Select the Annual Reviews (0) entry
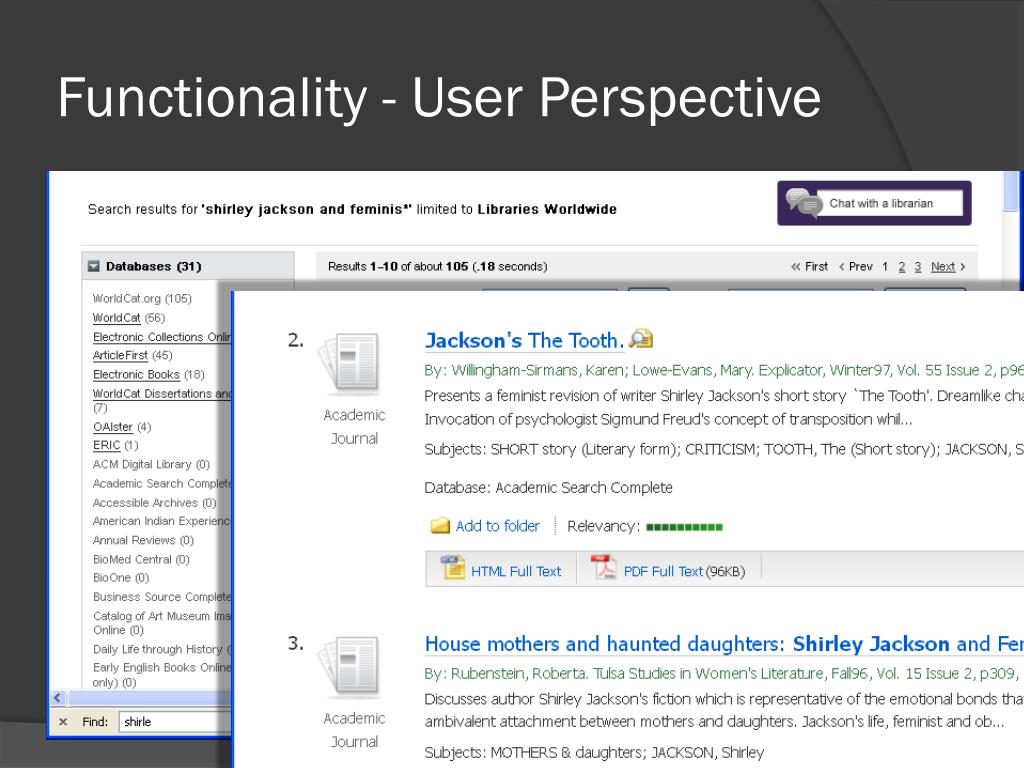Viewport: 1024px width, 768px height. point(143,540)
